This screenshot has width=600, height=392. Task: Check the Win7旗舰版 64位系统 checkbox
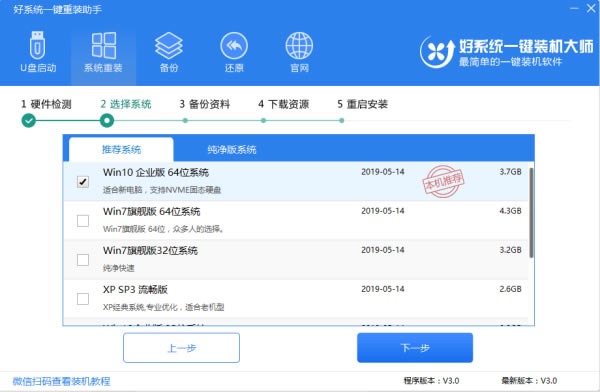[x=83, y=220]
